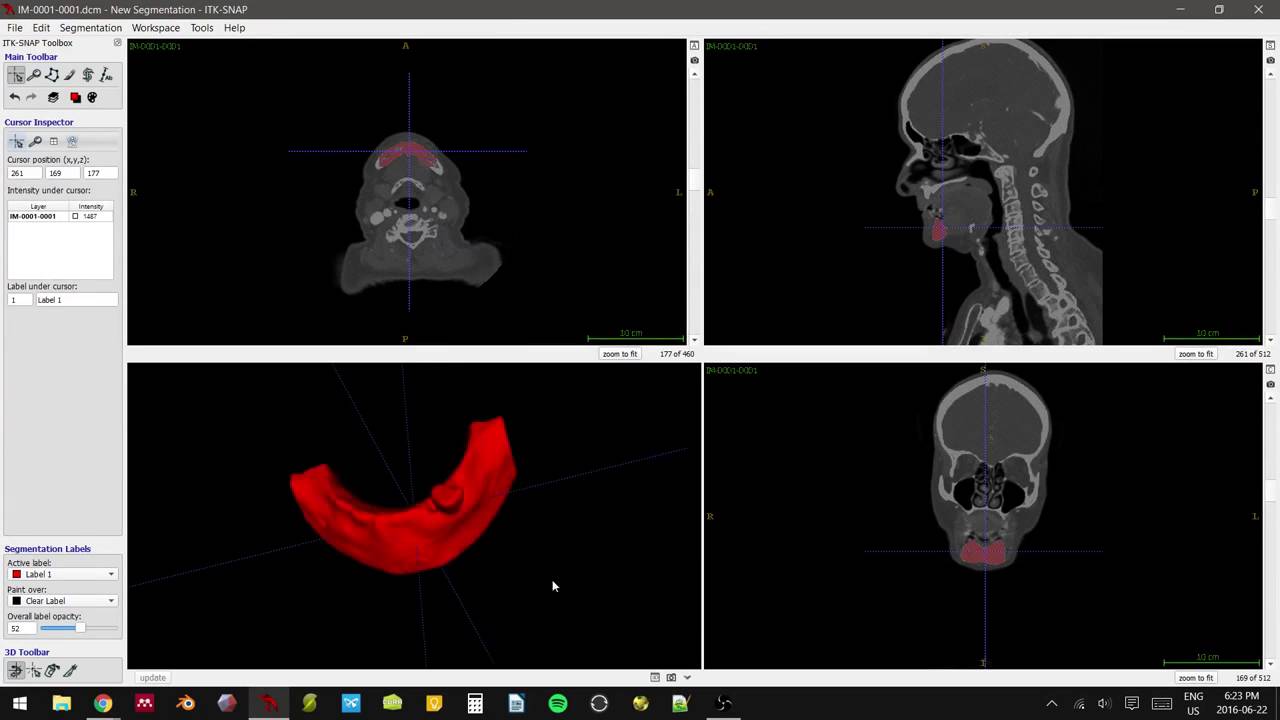Open Windows Start menu

20,703
